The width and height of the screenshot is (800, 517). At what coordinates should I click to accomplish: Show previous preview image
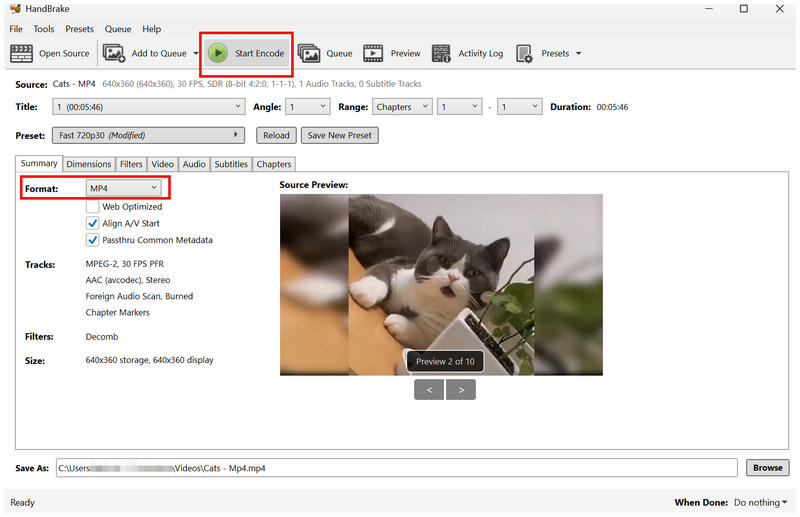point(429,389)
